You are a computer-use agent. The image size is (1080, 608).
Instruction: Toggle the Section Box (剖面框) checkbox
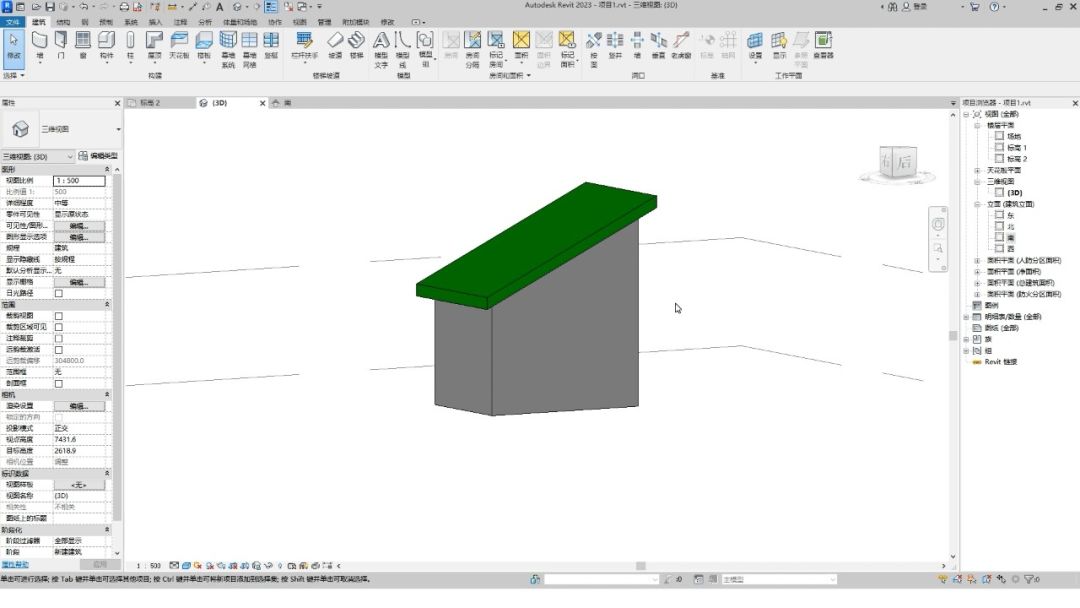pyautogui.click(x=58, y=383)
